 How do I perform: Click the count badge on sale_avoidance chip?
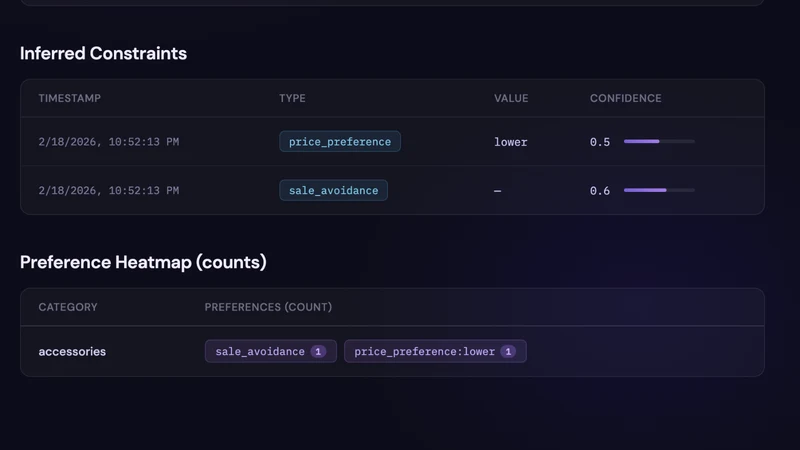click(x=318, y=352)
